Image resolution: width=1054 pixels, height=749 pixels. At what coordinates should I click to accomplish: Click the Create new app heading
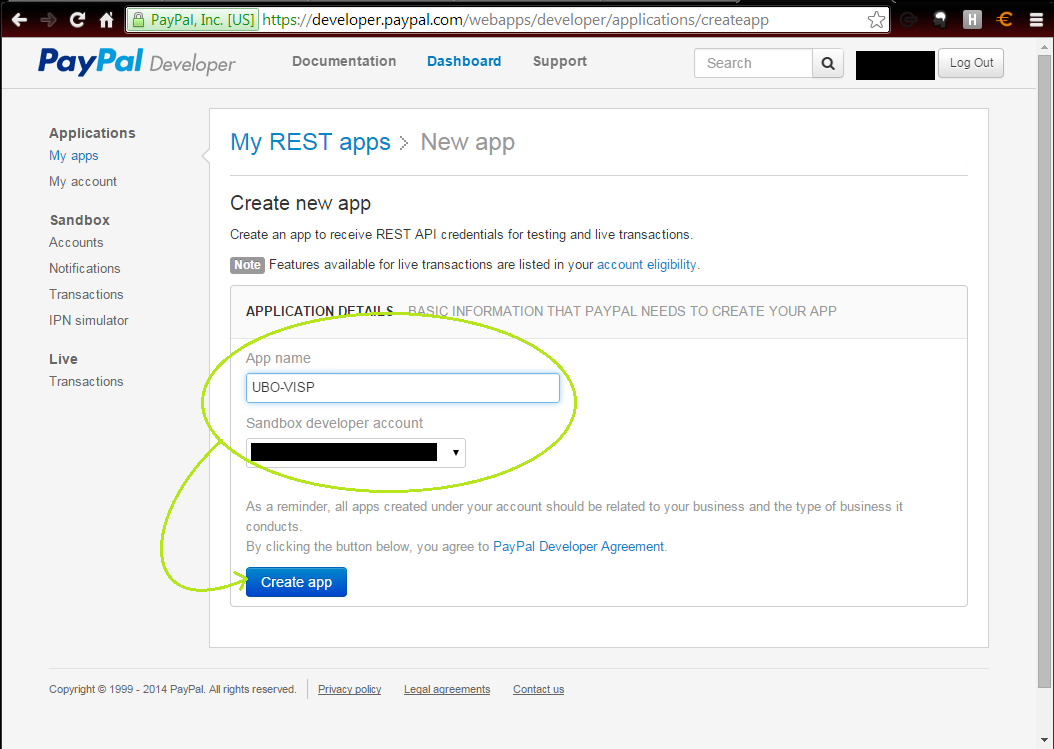[x=300, y=204]
